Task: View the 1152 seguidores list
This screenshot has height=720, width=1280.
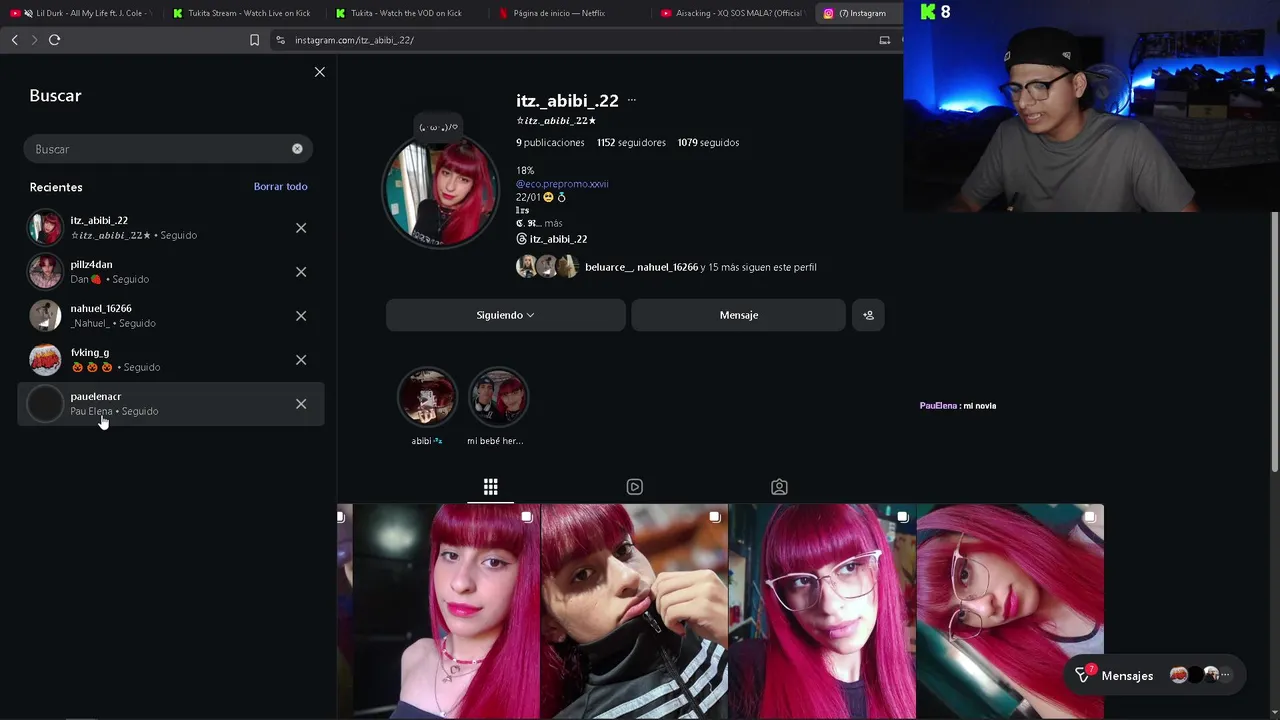Action: [x=631, y=143]
